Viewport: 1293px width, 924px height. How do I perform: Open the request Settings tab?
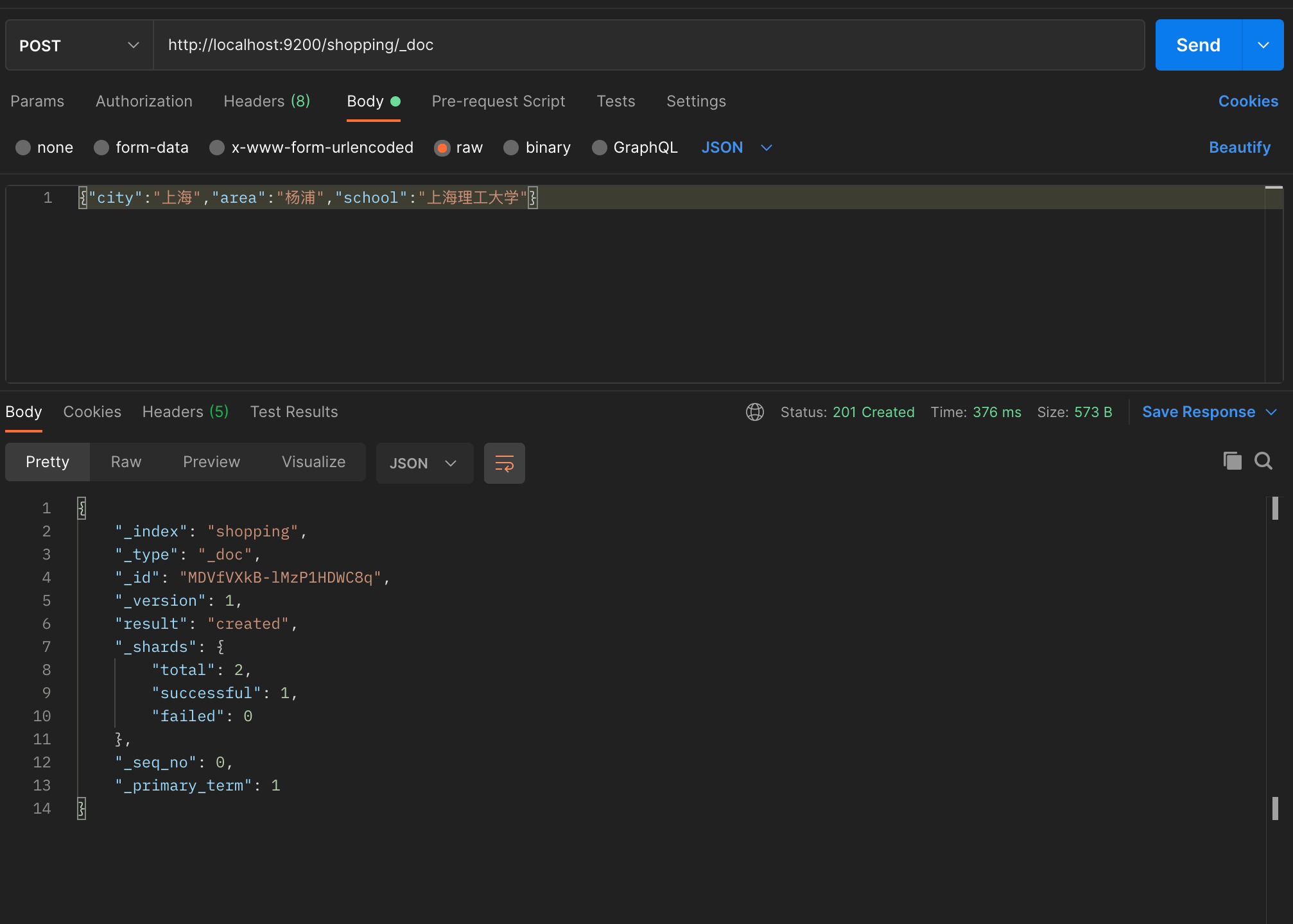(x=696, y=101)
